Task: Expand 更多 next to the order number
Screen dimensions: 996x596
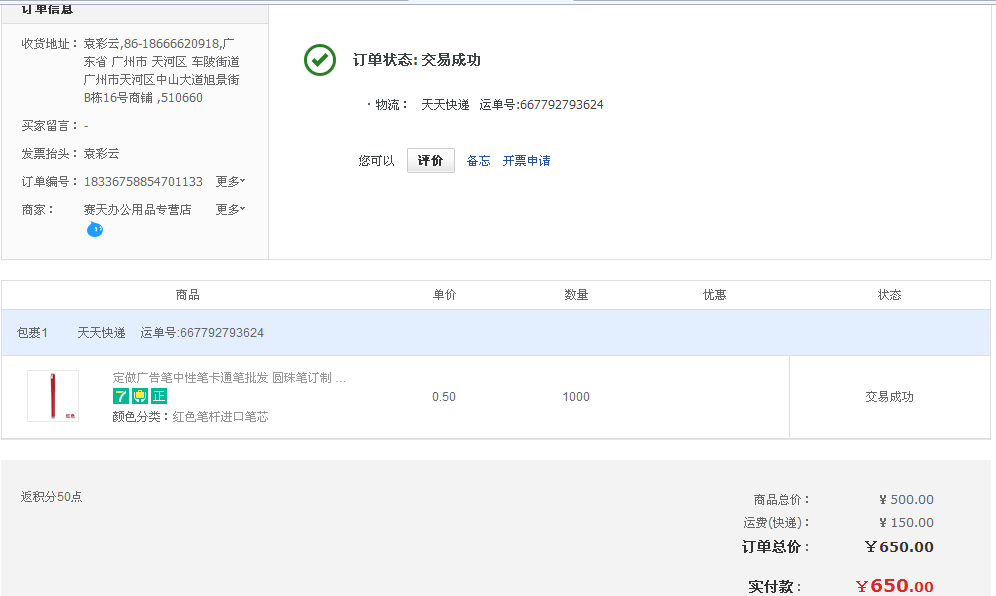Action: pyautogui.click(x=230, y=182)
